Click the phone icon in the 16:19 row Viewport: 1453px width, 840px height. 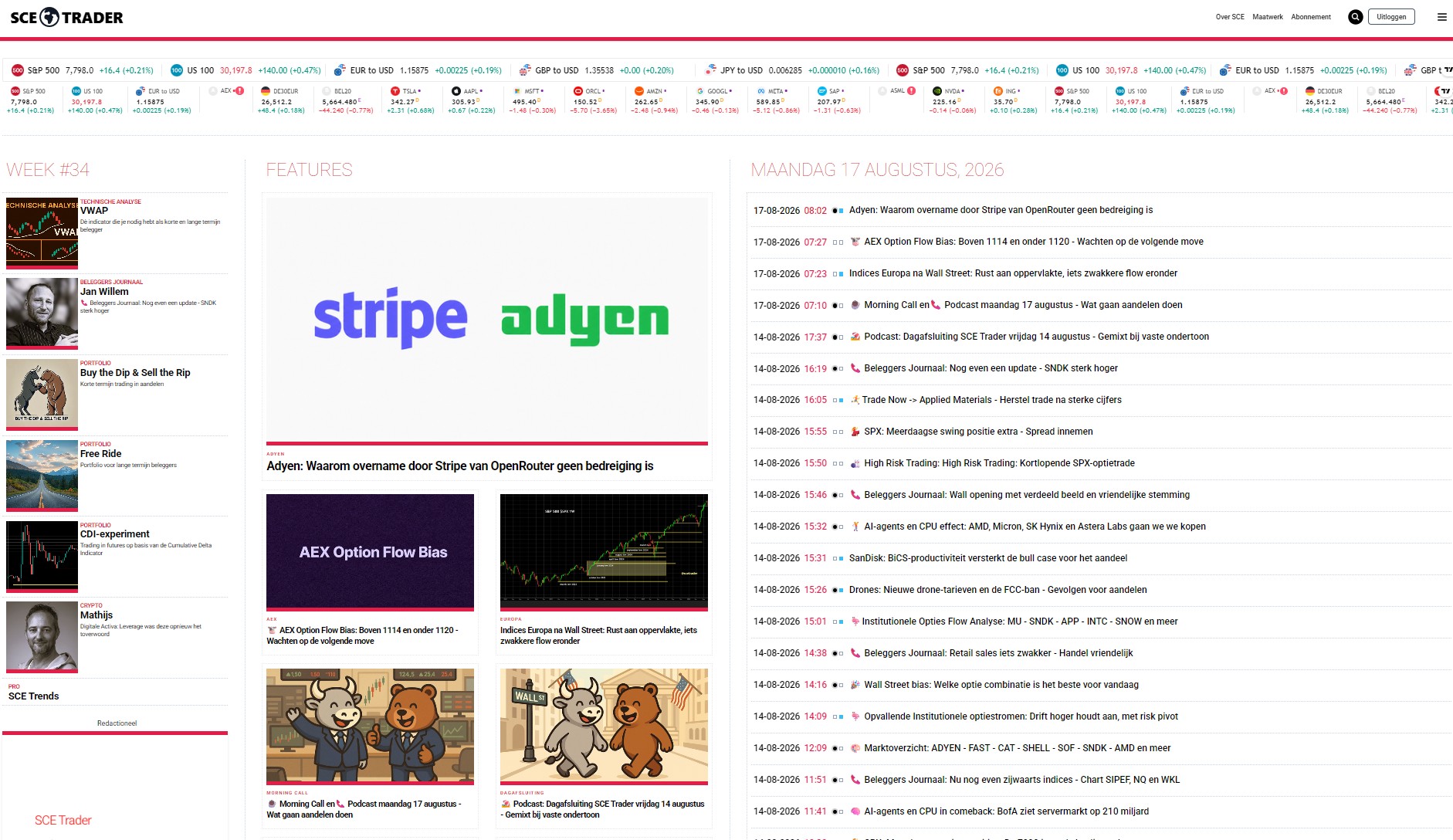[x=855, y=368]
